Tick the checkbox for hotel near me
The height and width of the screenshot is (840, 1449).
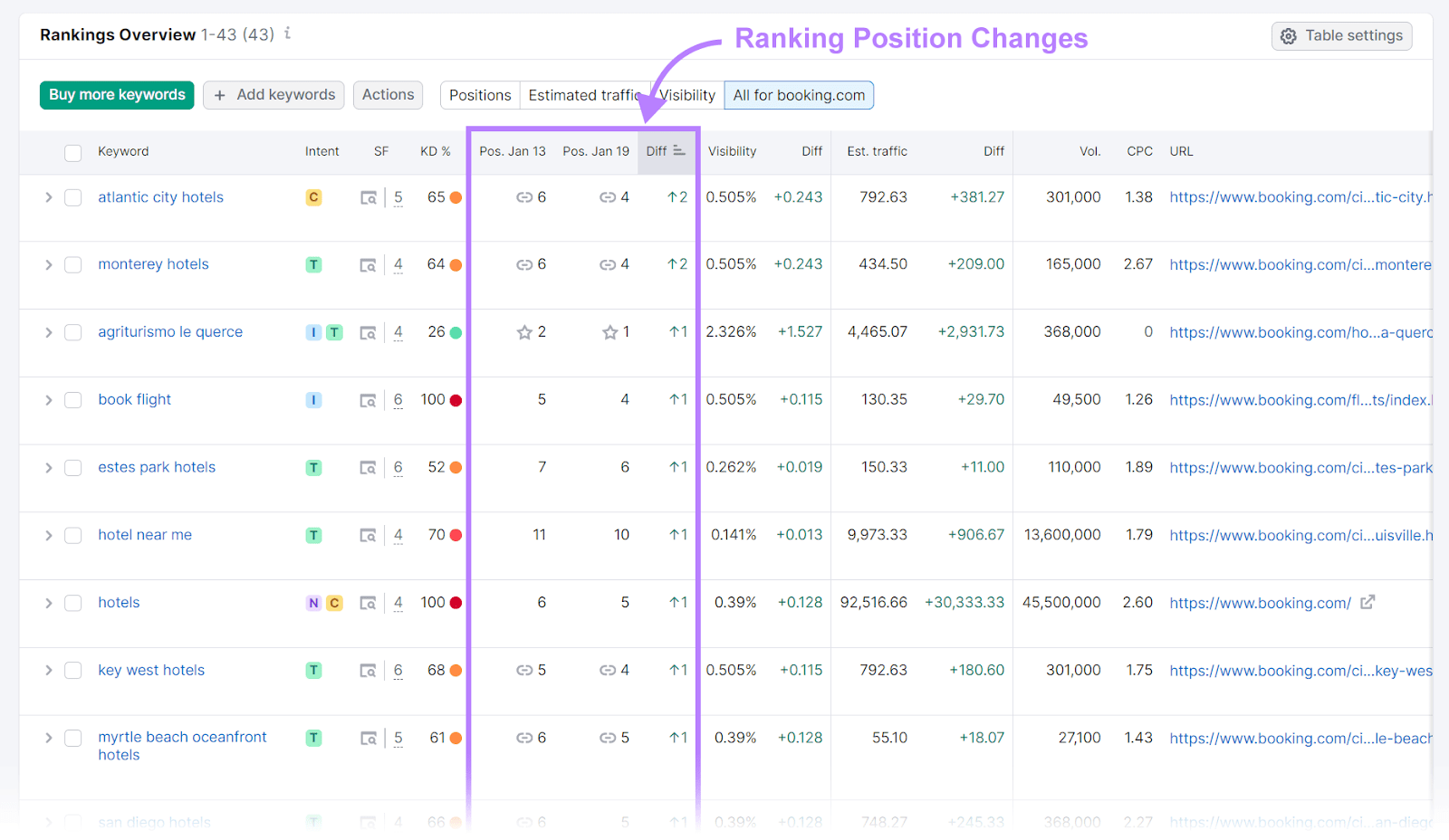coord(72,535)
